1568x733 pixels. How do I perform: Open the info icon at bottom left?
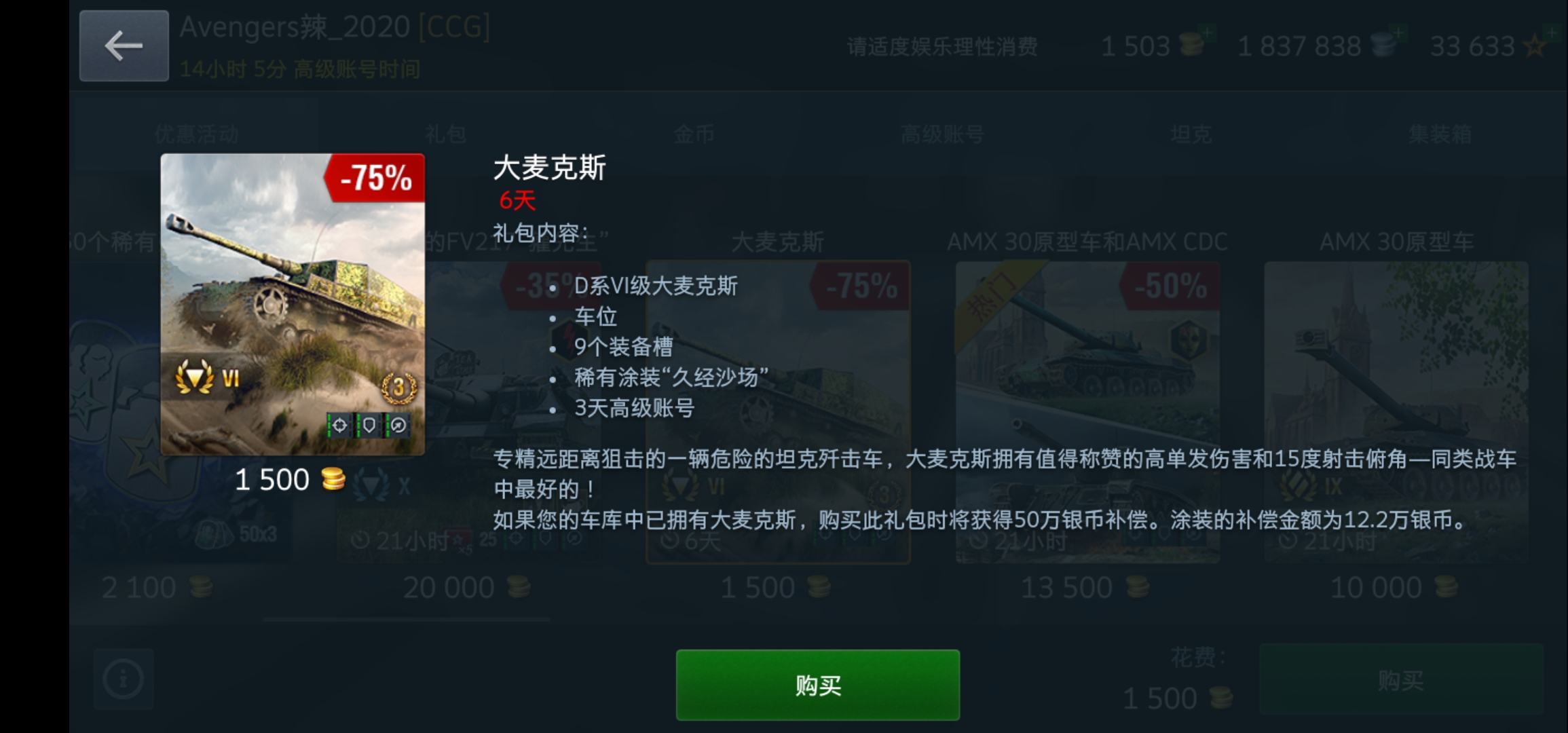click(x=124, y=679)
